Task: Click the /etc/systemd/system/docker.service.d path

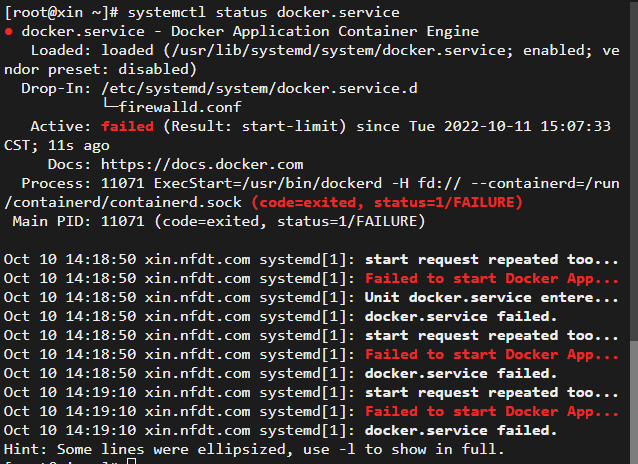Action: tap(259, 88)
